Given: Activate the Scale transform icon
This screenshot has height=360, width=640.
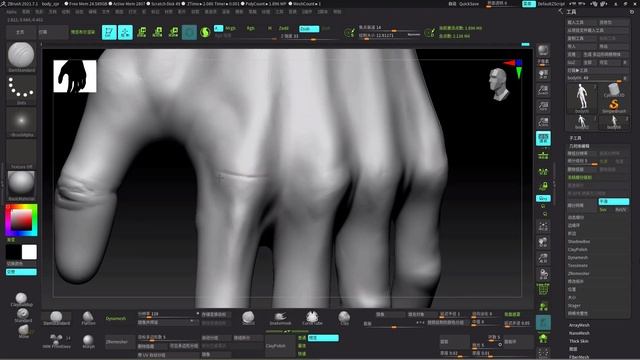Looking at the screenshot, I should [157, 32].
